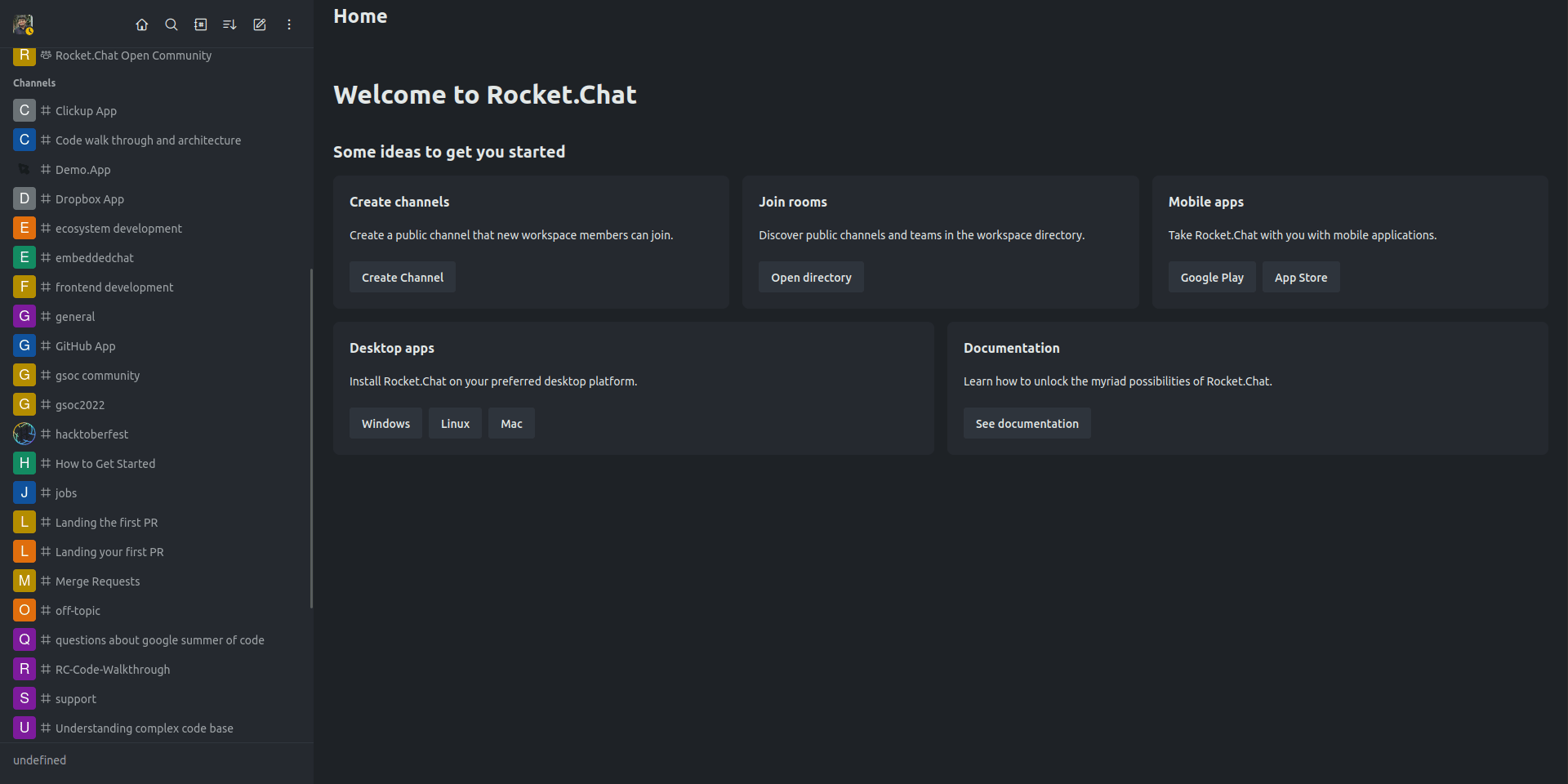The height and width of the screenshot is (784, 1568).
Task: Click the Rocket.Chat Open Community workspace icon
Action: (x=24, y=55)
